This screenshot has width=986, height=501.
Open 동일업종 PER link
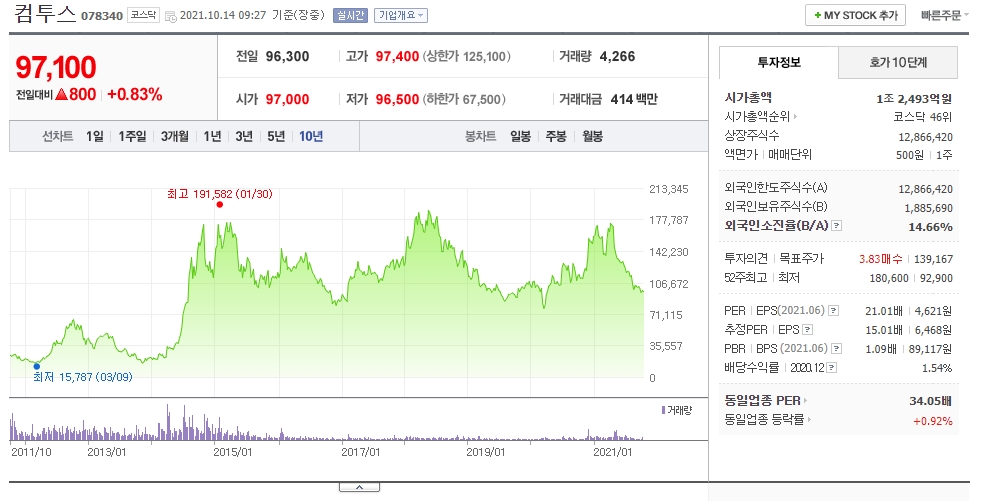point(766,400)
